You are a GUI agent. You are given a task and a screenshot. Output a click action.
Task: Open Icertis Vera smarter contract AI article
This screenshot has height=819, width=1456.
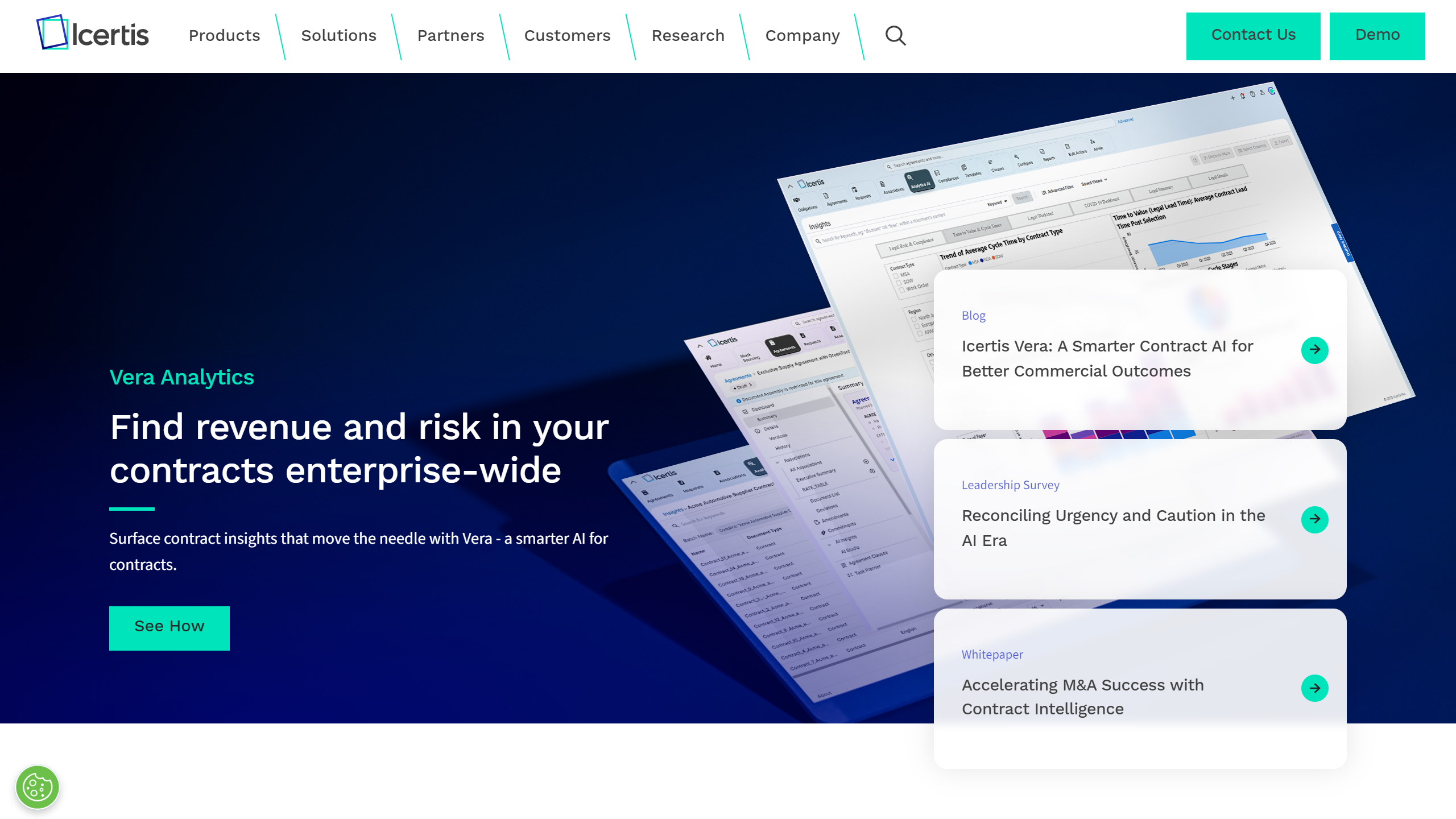(1107, 358)
